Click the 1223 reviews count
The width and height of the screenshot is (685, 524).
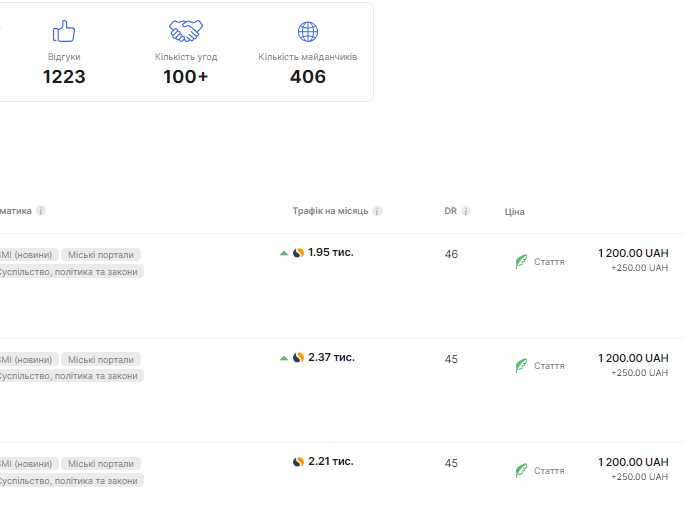[x=64, y=77]
